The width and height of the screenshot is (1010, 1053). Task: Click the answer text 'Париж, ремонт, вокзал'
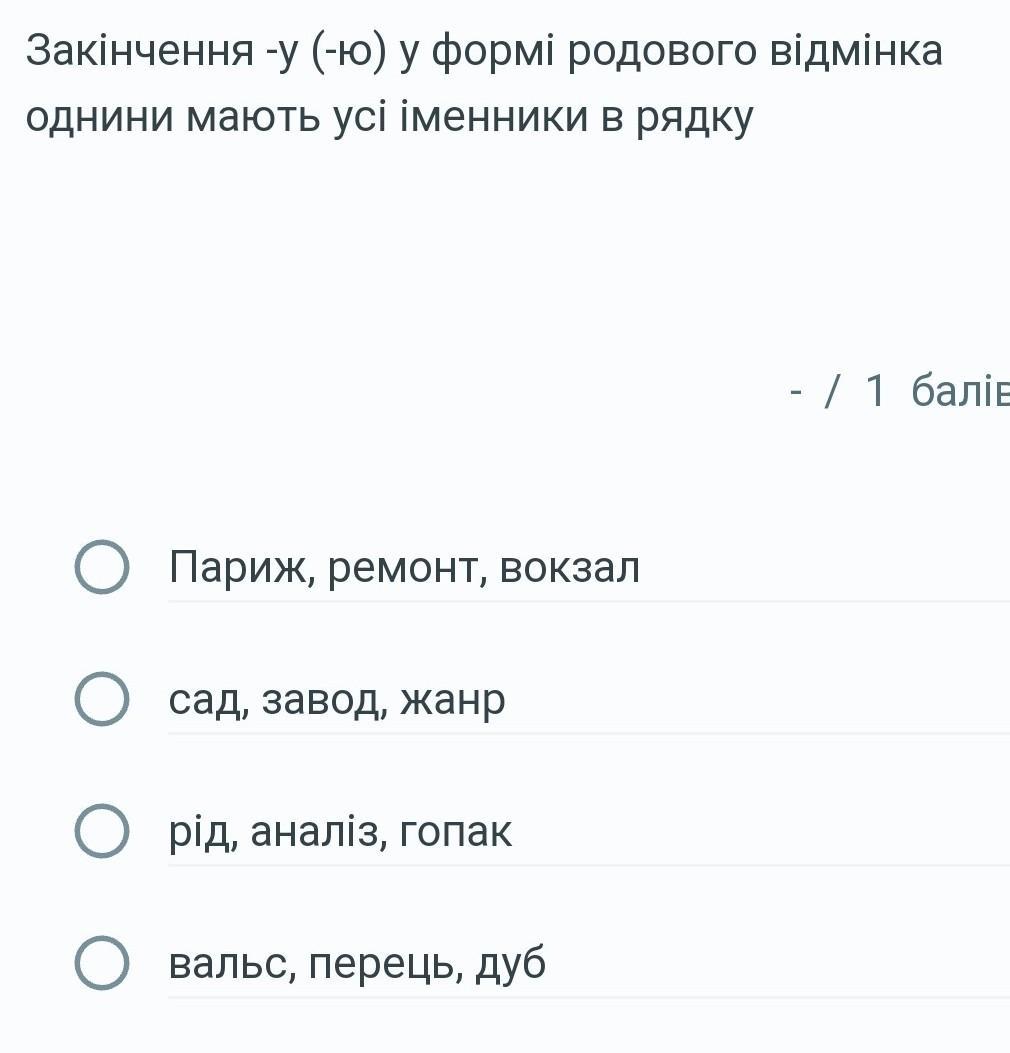pos(404,568)
